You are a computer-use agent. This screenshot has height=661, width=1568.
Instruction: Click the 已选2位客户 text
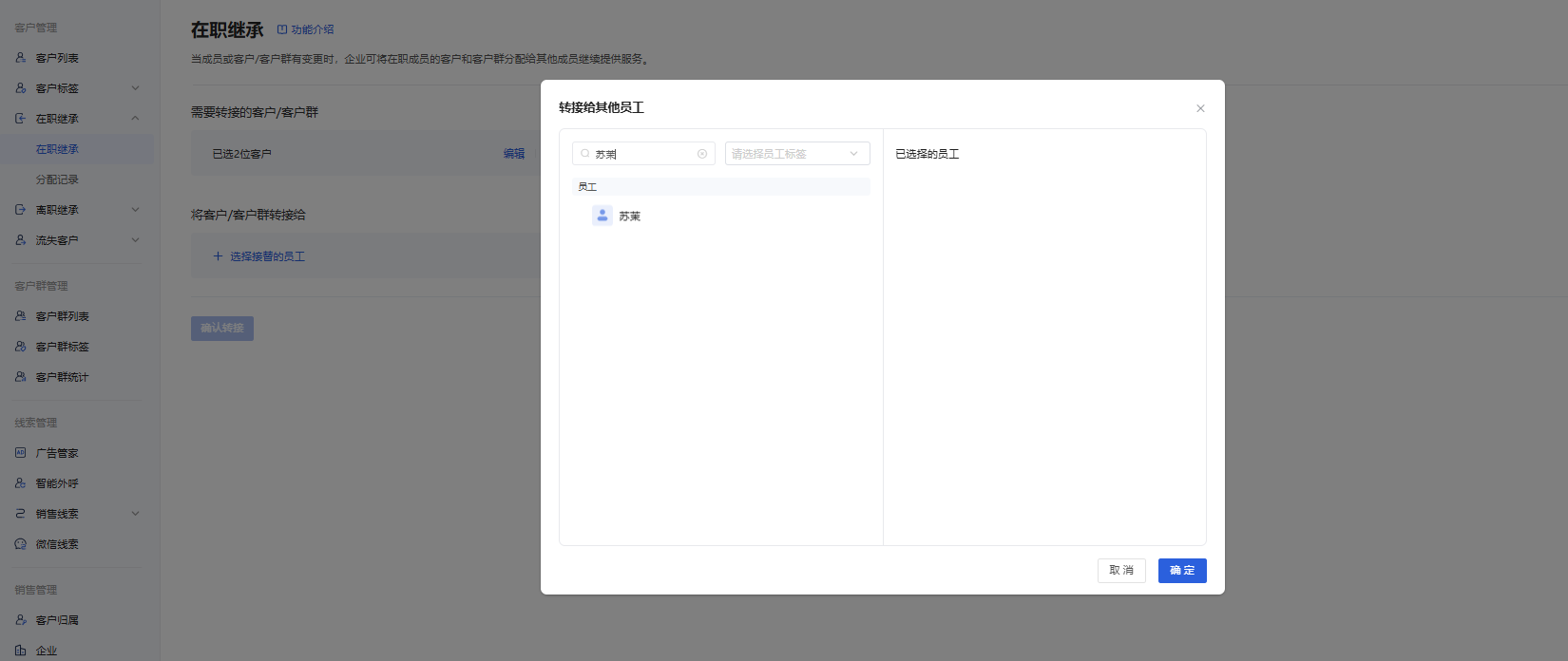pyautogui.click(x=241, y=154)
